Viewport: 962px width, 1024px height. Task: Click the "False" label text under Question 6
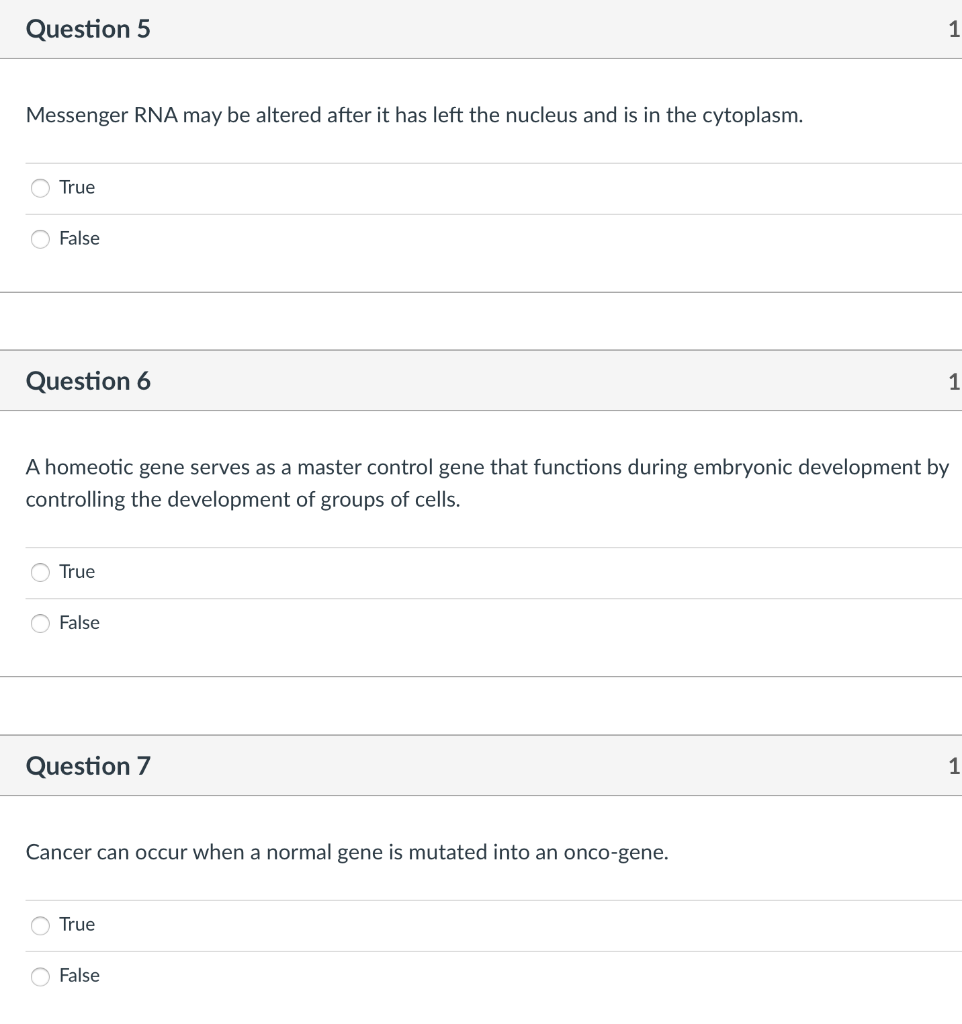[x=79, y=622]
